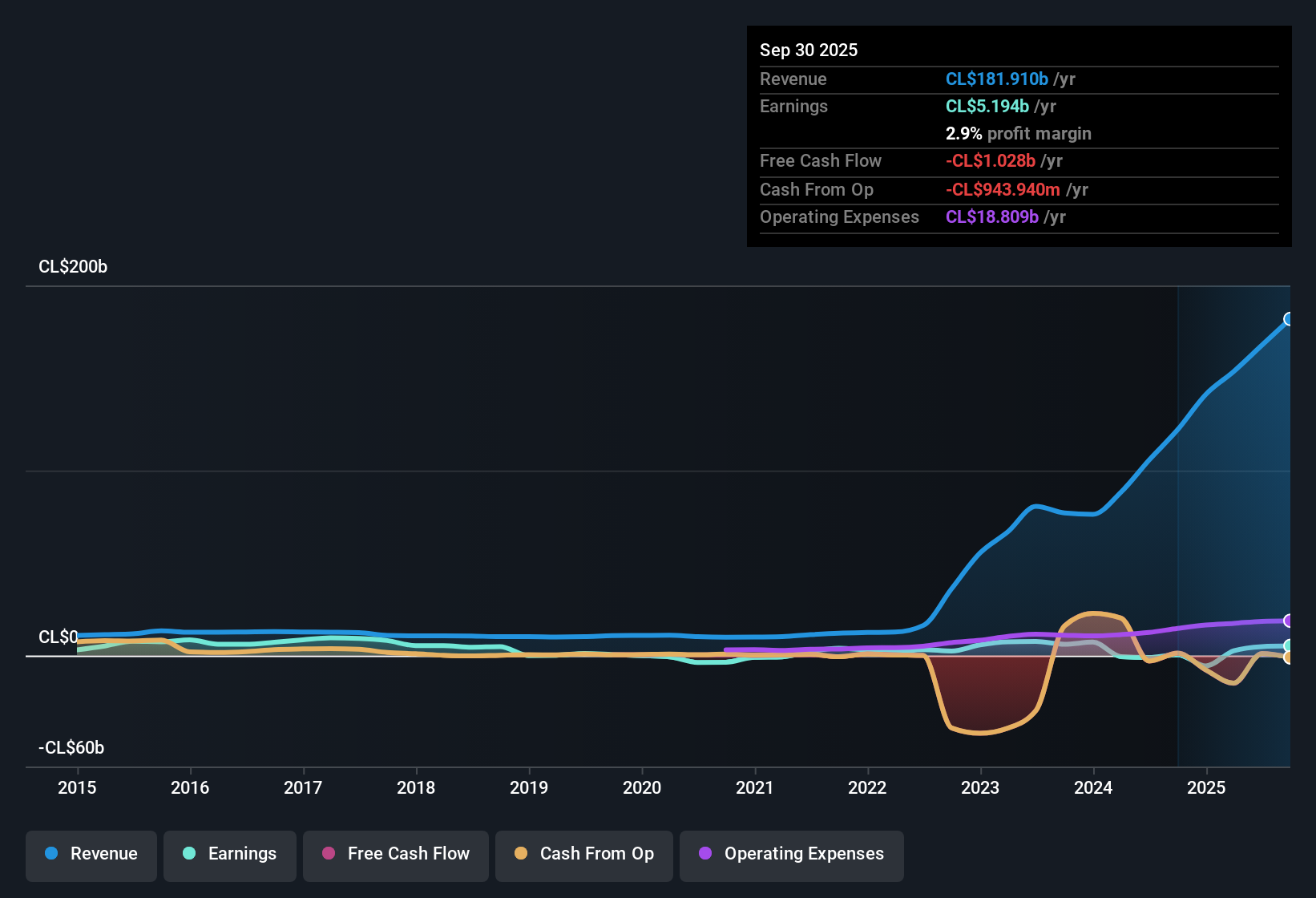Select the Operating Expenses endpoint circle marker
The width and height of the screenshot is (1316, 898).
click(1288, 620)
